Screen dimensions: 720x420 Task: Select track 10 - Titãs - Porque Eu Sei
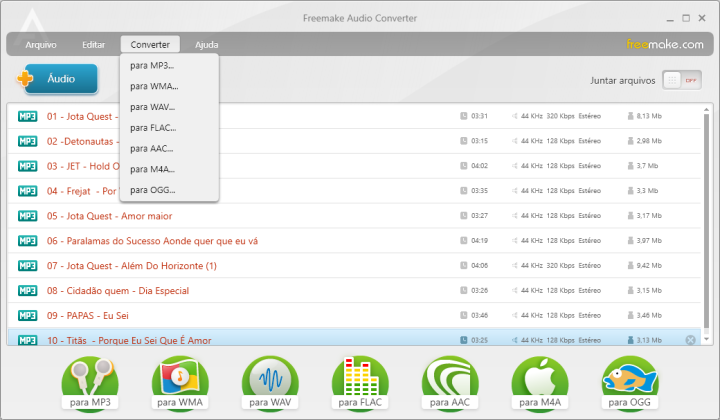coord(354,337)
